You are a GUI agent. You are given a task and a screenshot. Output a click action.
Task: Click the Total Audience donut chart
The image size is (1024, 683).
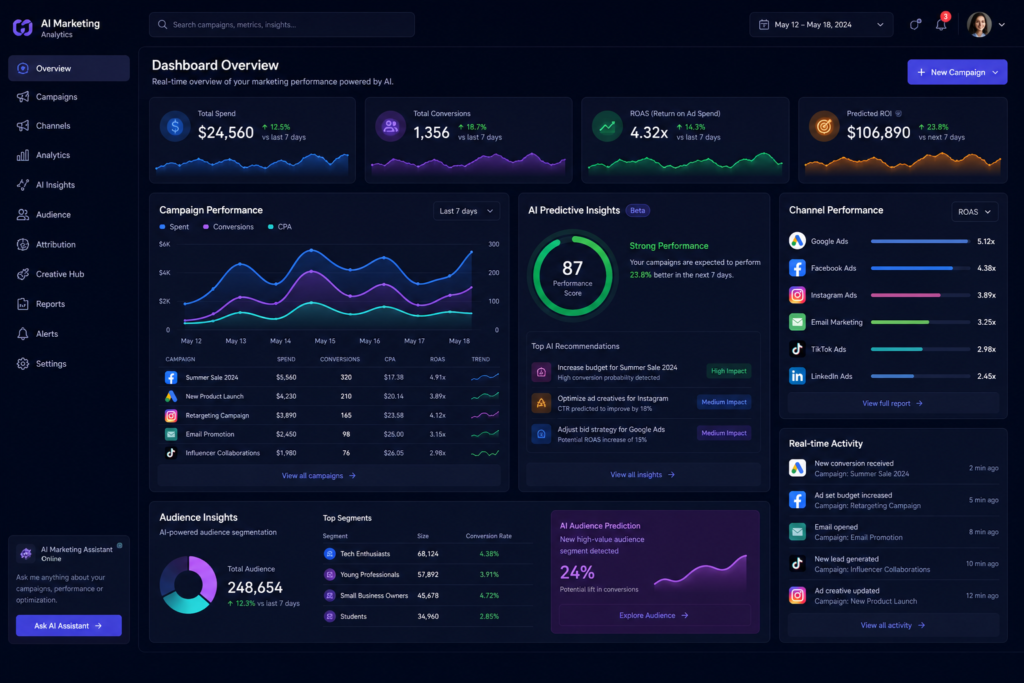click(x=188, y=584)
